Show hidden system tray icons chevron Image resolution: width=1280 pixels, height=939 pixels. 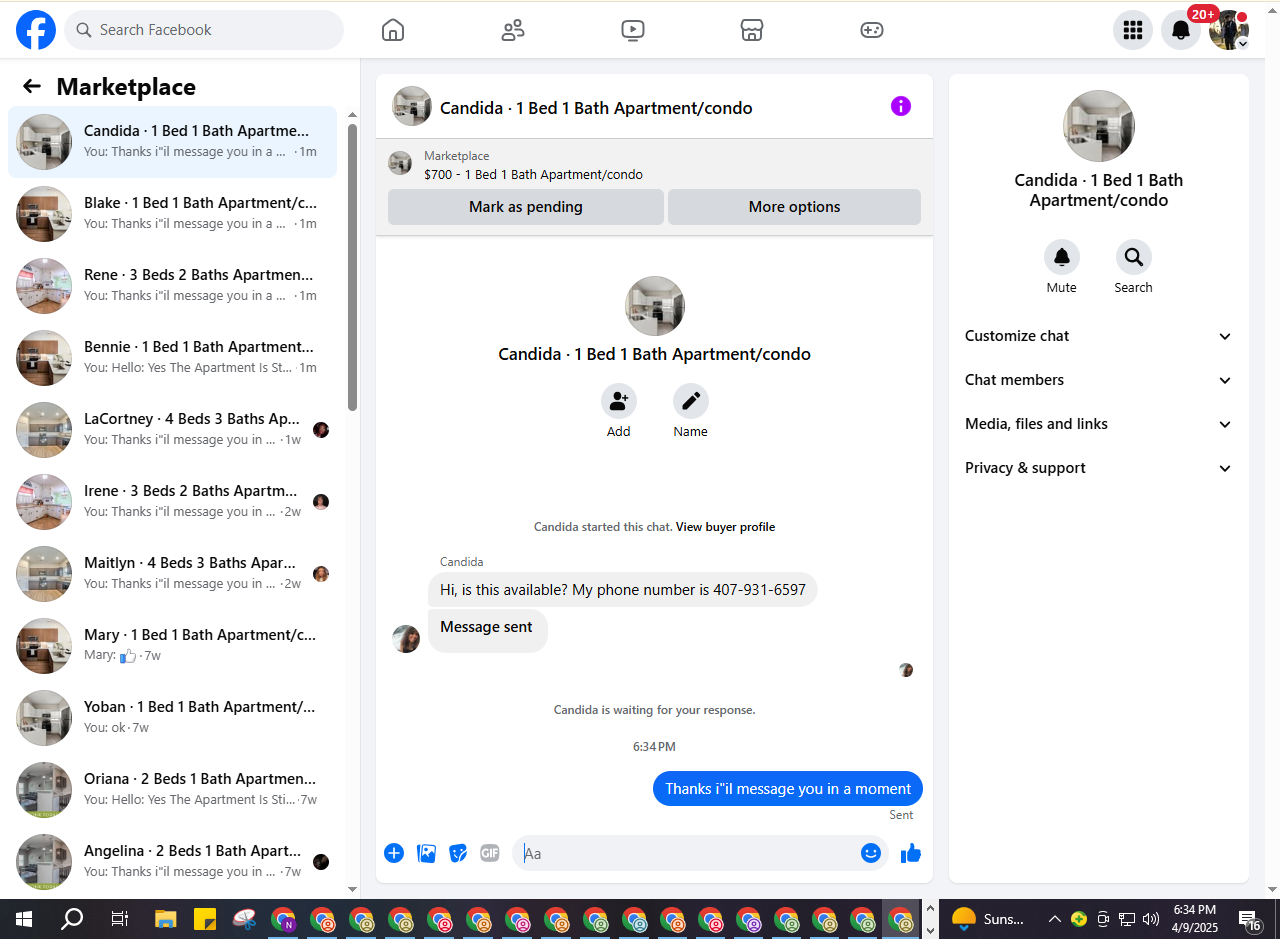1054,919
